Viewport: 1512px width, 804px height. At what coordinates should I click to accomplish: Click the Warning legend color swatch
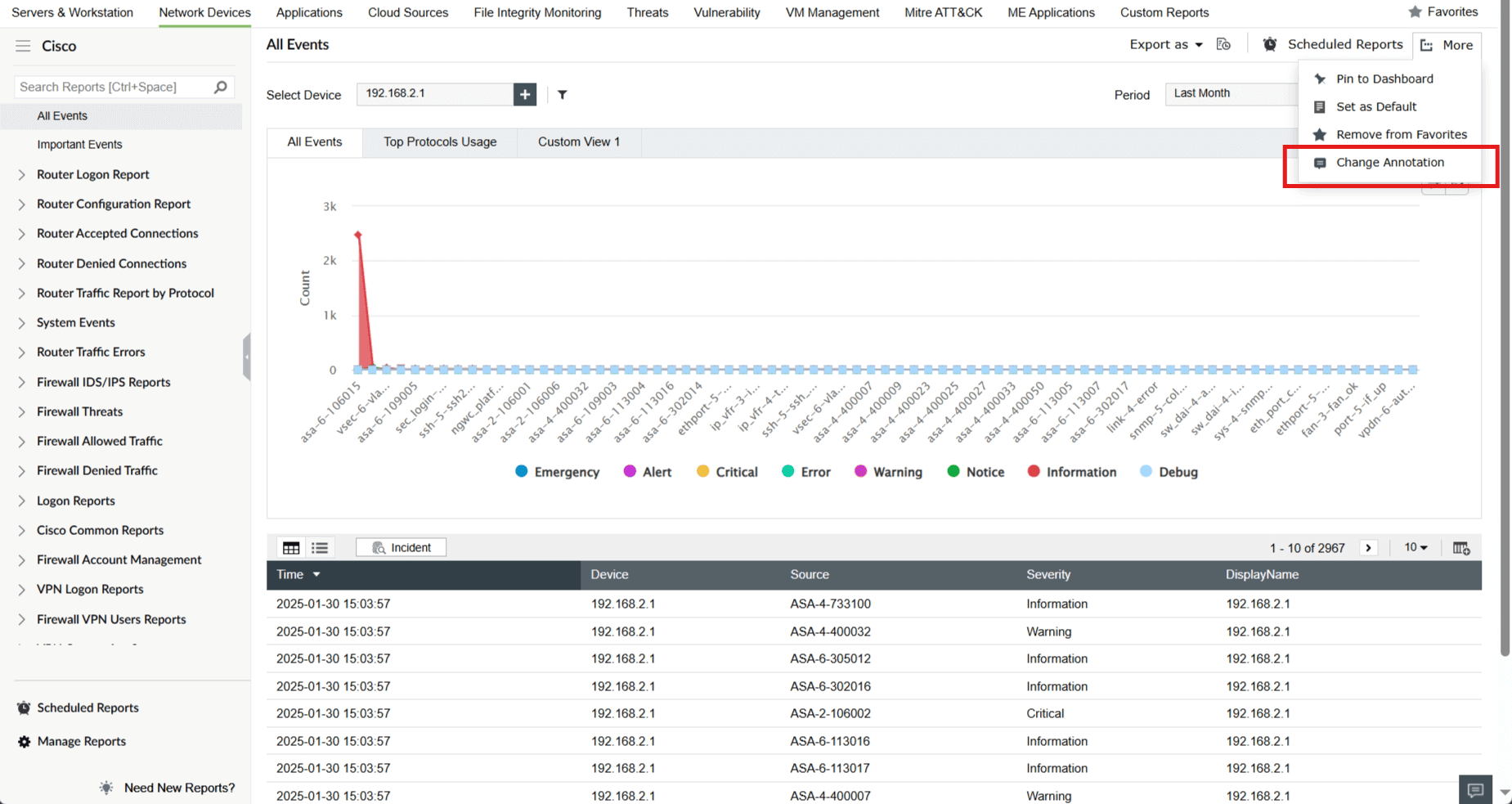point(860,471)
